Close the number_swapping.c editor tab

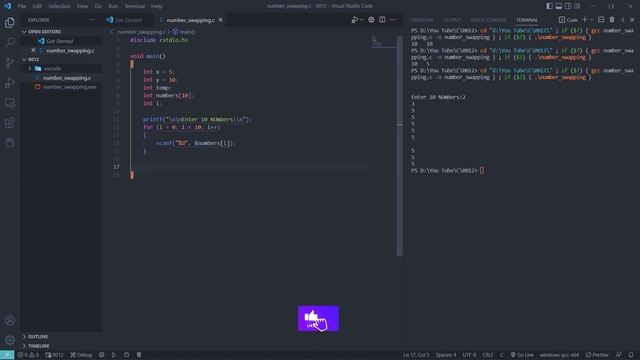coord(220,20)
